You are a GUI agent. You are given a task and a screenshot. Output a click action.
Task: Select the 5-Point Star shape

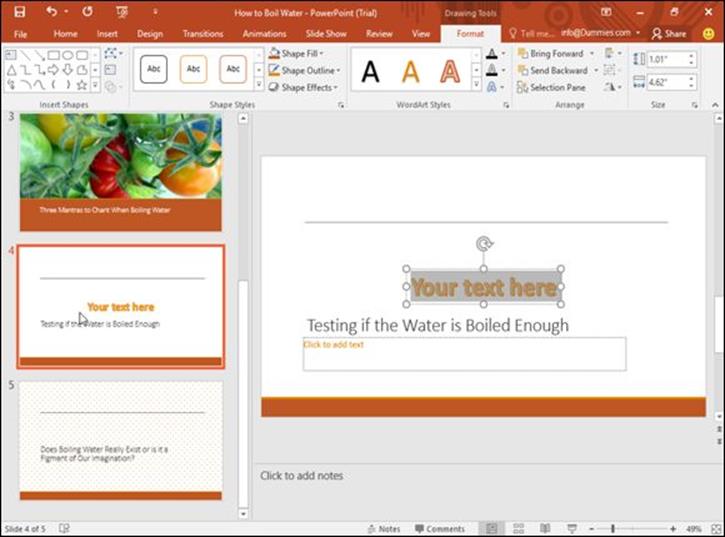[x=82, y=85]
